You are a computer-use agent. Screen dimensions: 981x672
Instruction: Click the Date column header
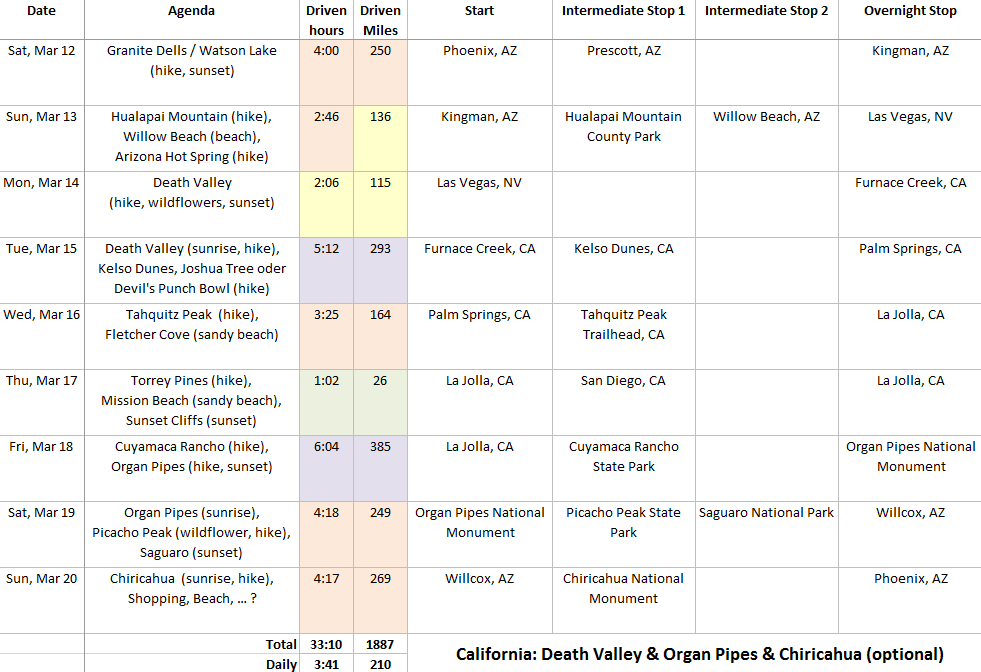click(x=41, y=11)
